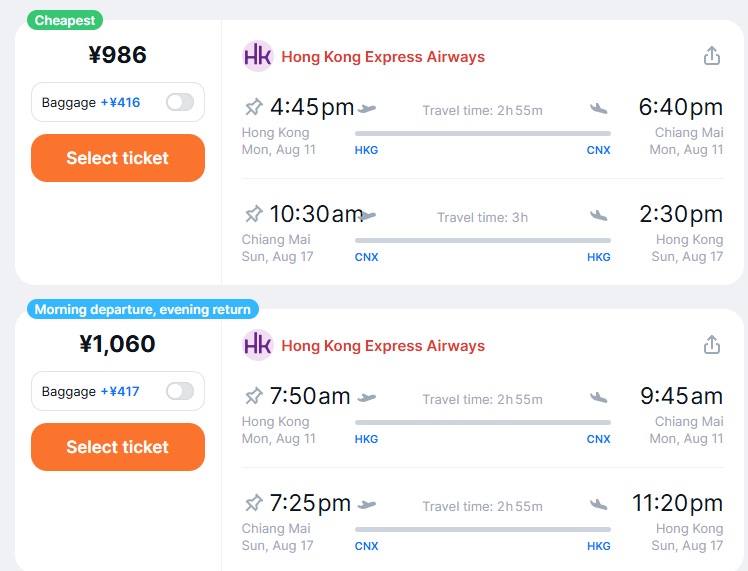748x571 pixels.
Task: Pin the 10:30am Chiang Mai return
Action: point(253,214)
